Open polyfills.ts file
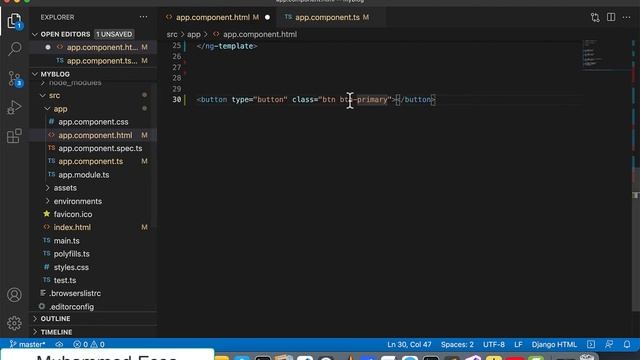 click(x=71, y=254)
